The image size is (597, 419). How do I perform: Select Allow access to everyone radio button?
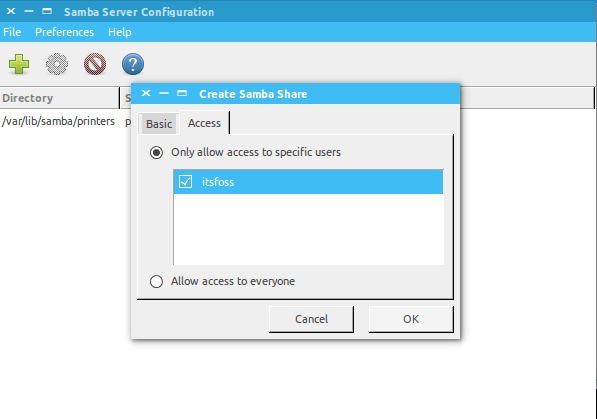[x=156, y=281]
